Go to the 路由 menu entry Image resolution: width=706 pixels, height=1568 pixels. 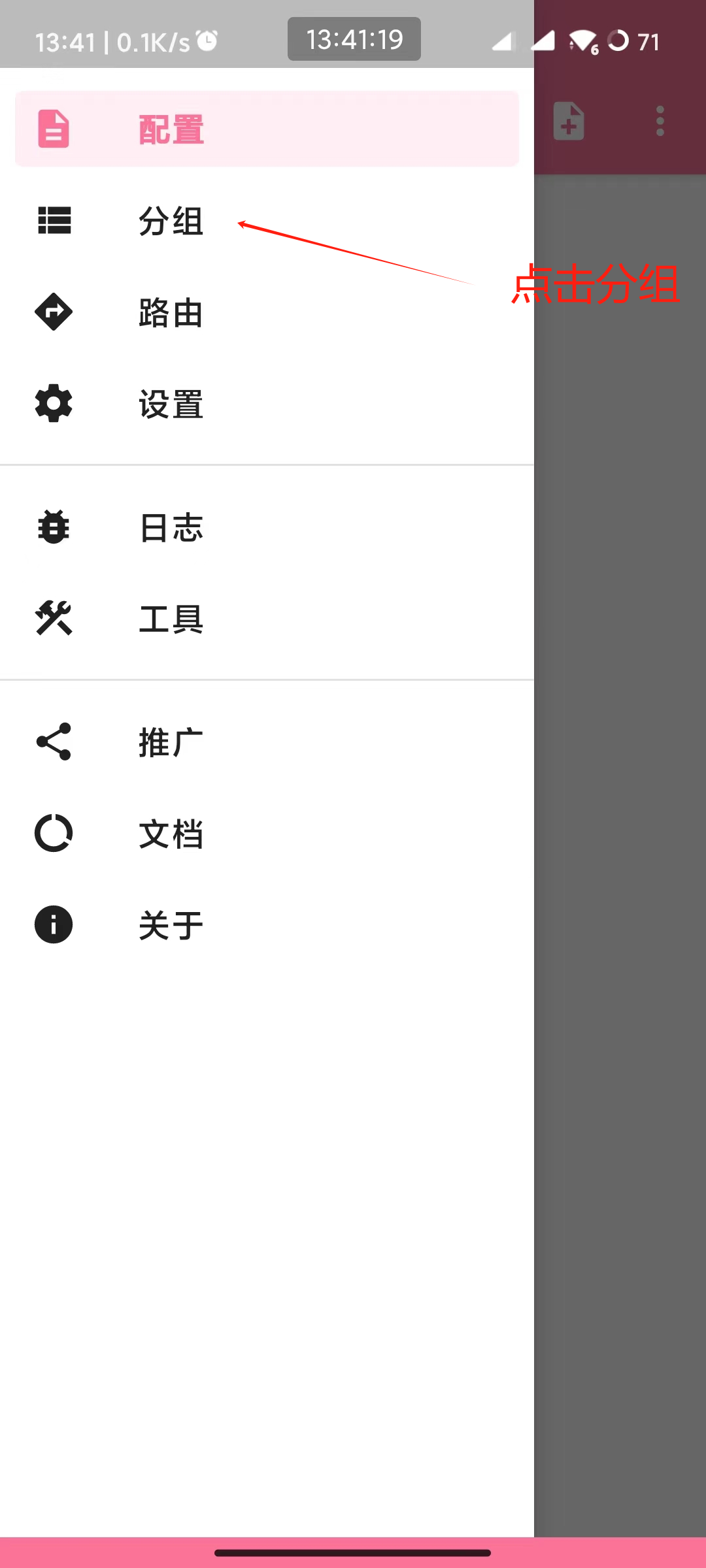(x=171, y=312)
